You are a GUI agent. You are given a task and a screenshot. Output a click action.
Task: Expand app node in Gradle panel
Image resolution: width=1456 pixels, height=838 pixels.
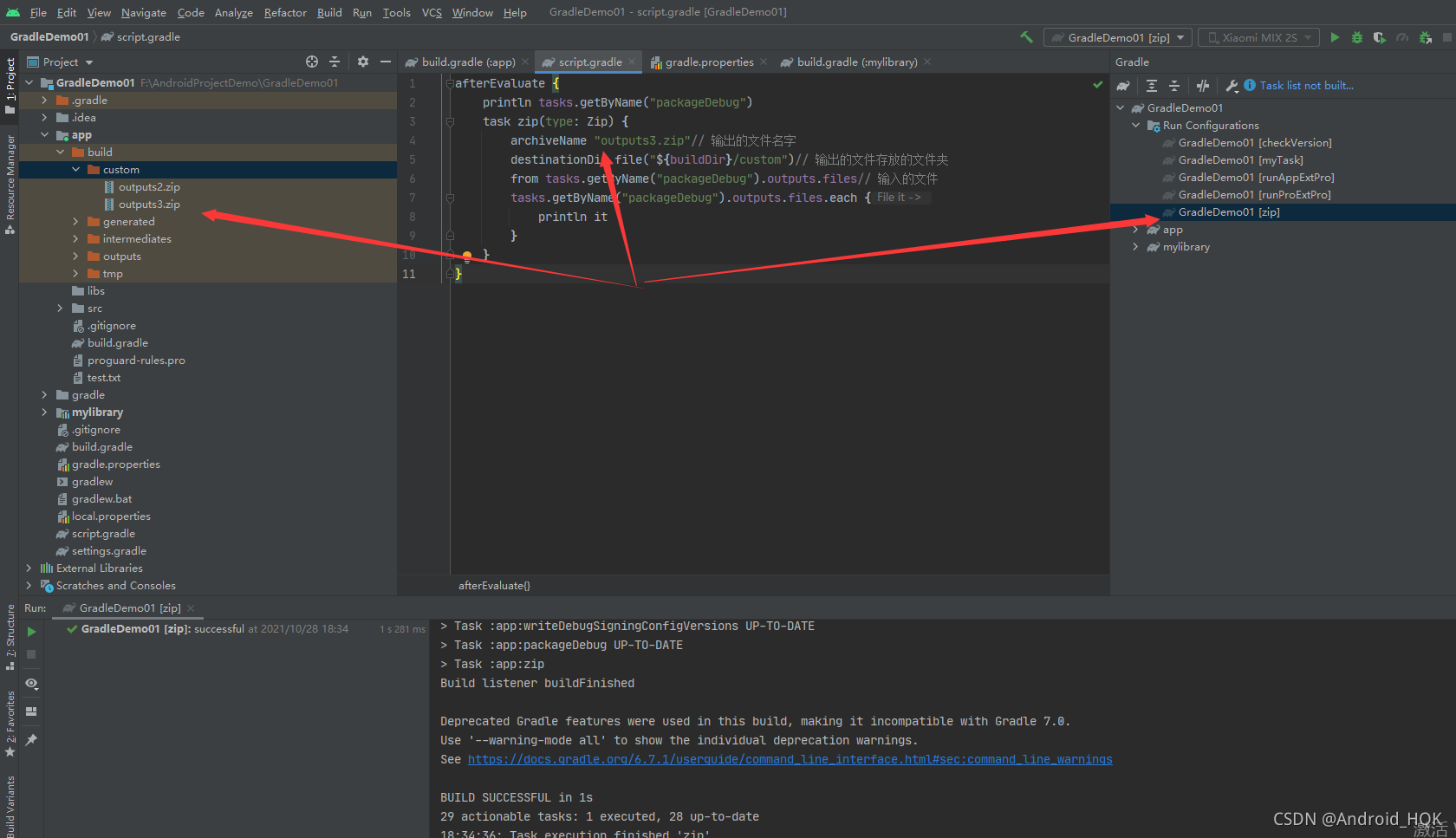click(1136, 230)
